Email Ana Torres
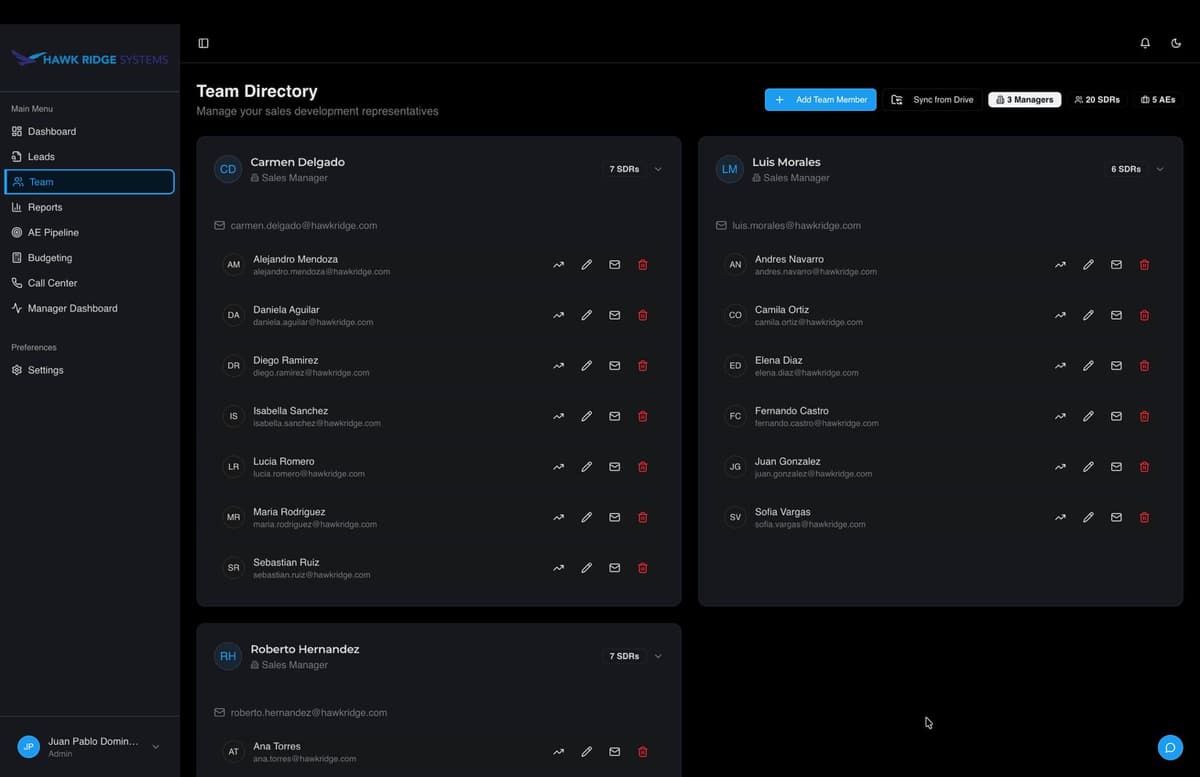 point(614,751)
